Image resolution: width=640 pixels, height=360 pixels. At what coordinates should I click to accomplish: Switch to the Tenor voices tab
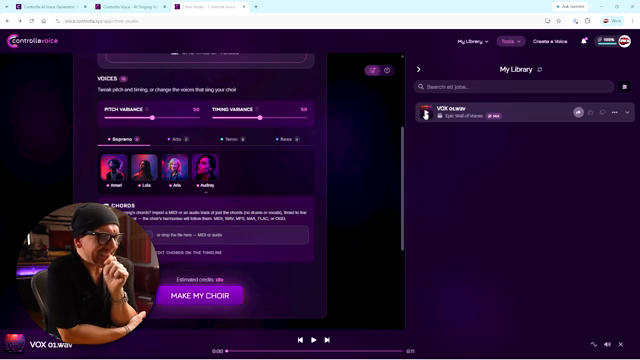coord(233,140)
